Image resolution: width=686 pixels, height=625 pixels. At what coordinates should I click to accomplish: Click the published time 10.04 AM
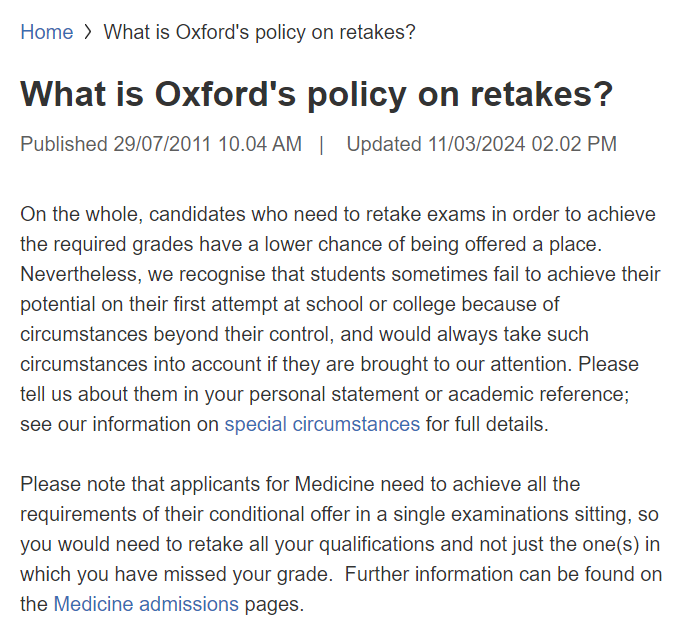260,144
